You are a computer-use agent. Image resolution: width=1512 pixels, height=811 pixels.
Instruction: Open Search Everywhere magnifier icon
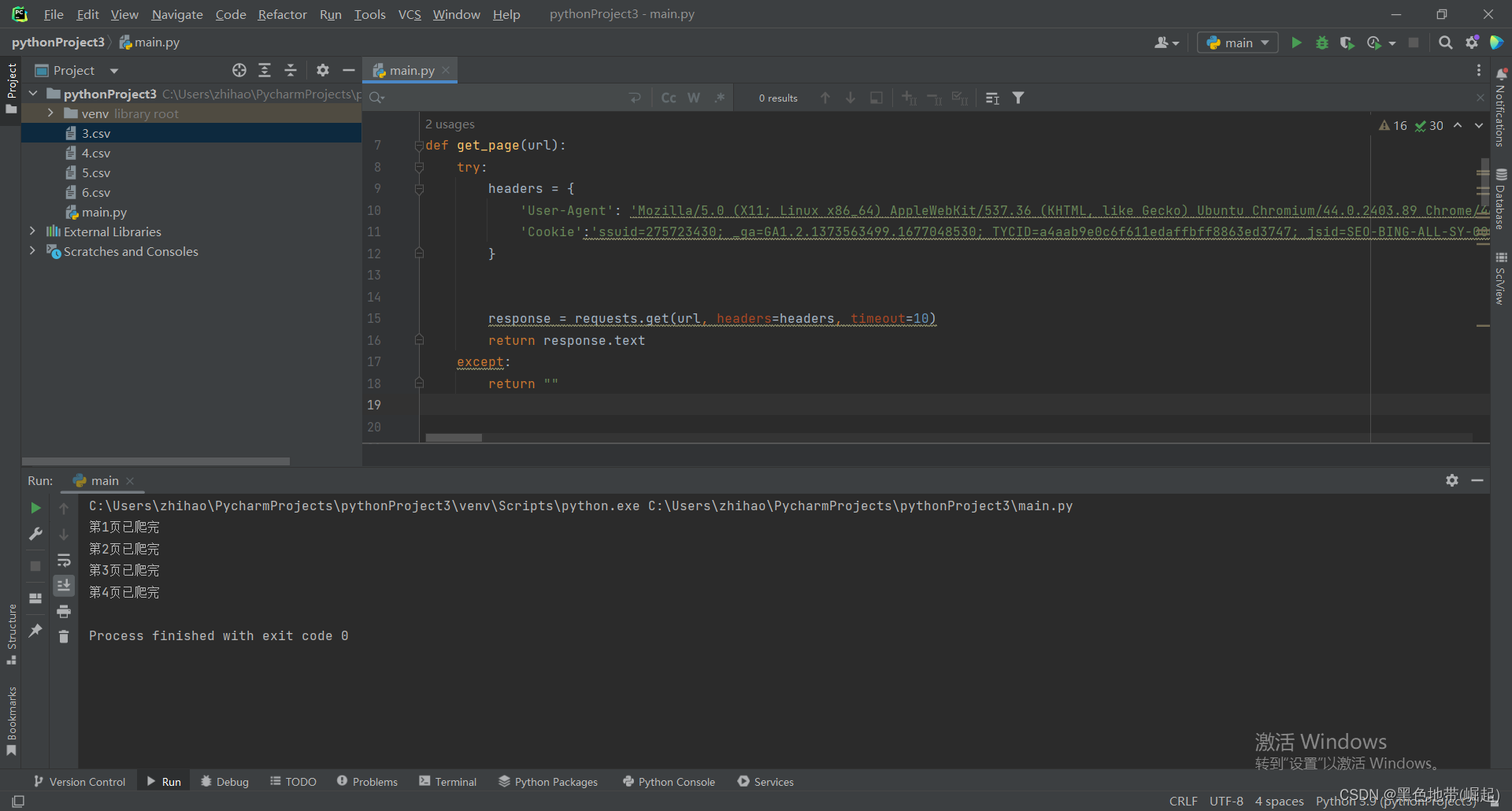pos(1445,43)
